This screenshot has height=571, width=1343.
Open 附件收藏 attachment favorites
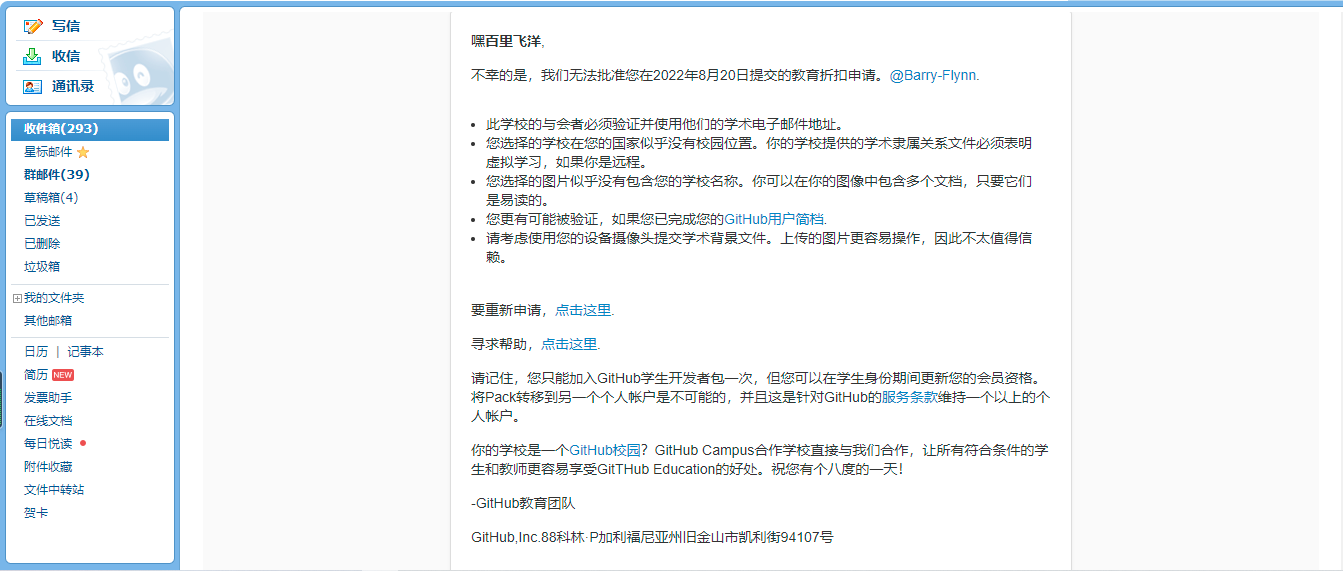[x=48, y=467]
